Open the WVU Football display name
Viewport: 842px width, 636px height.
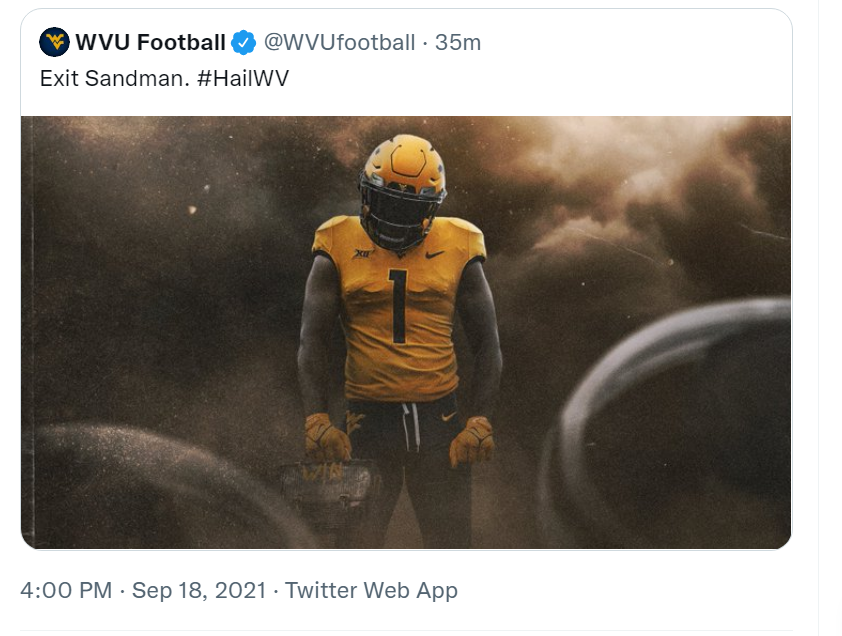point(150,42)
